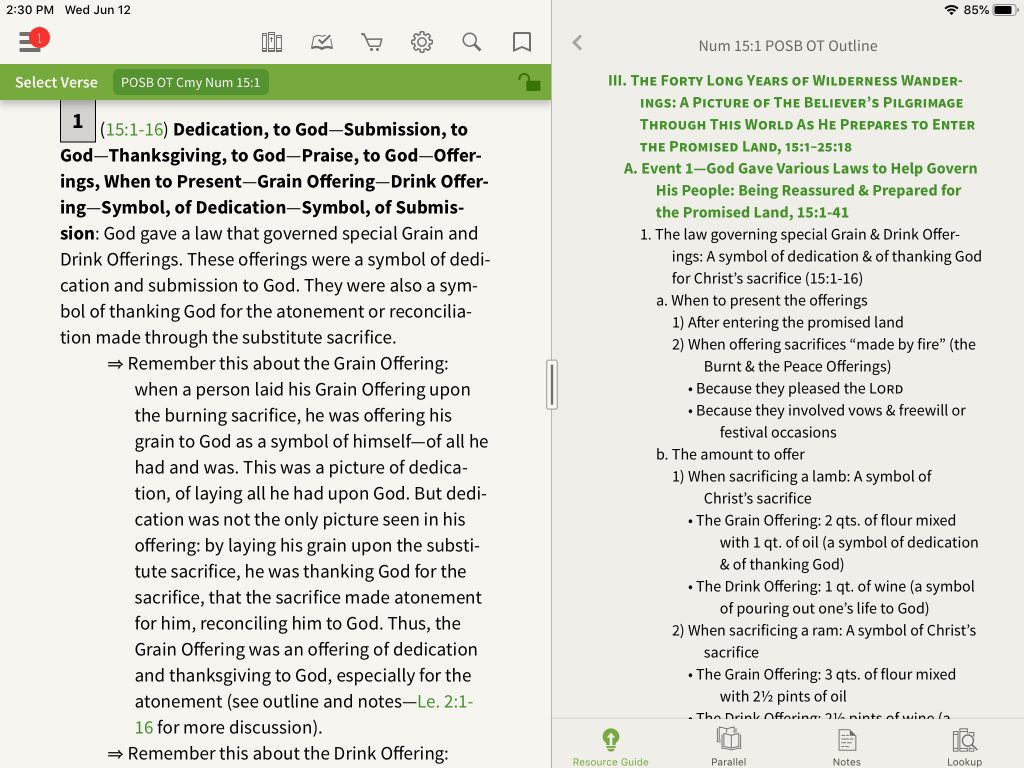Viewport: 1024px width, 768px height.
Task: Tap the search magnifier icon
Action: (x=472, y=42)
